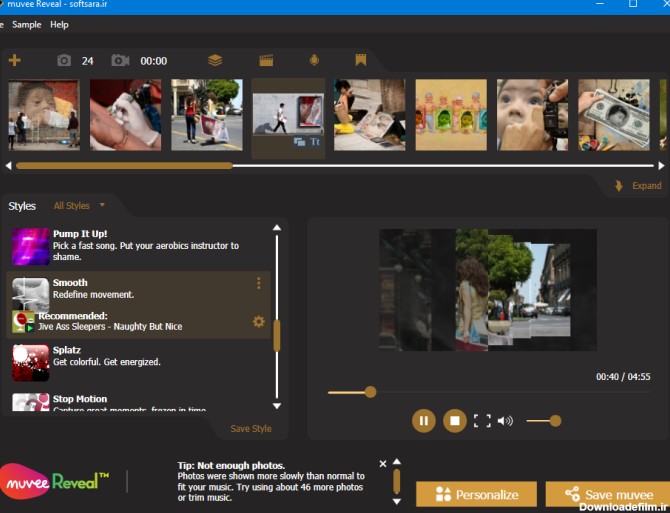Select the sidewalk artwork photo thumbnail
Screen dimensions: 670x513
click(370, 115)
